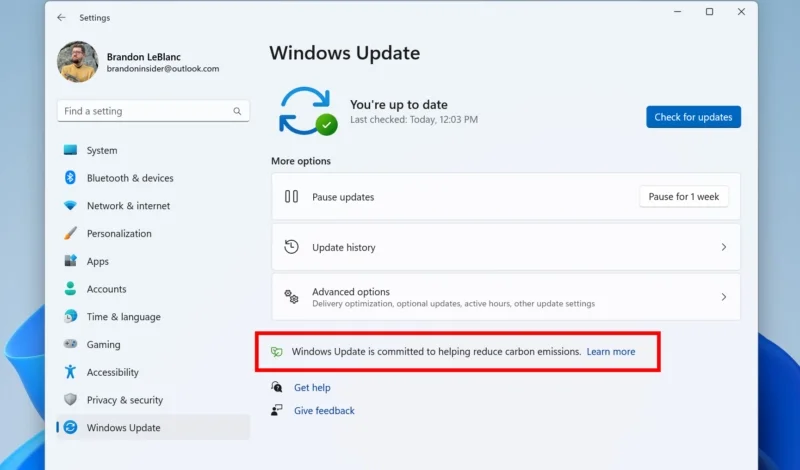Click the Accessibility figure icon

click(70, 372)
